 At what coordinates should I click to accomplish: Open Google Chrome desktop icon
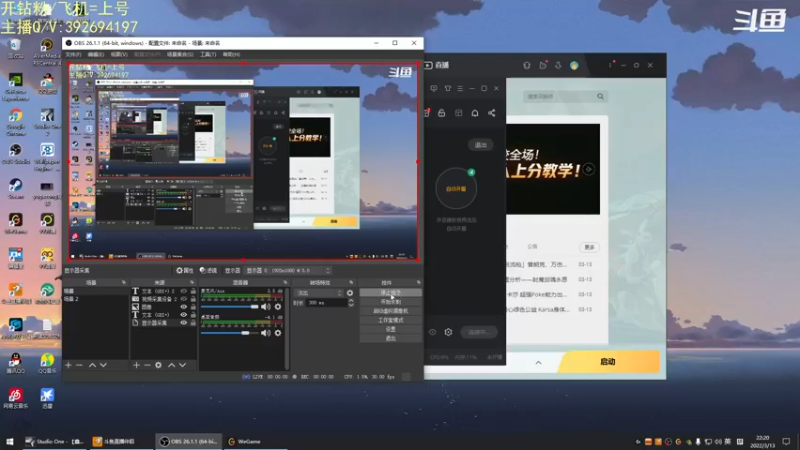pyautogui.click(x=15, y=121)
